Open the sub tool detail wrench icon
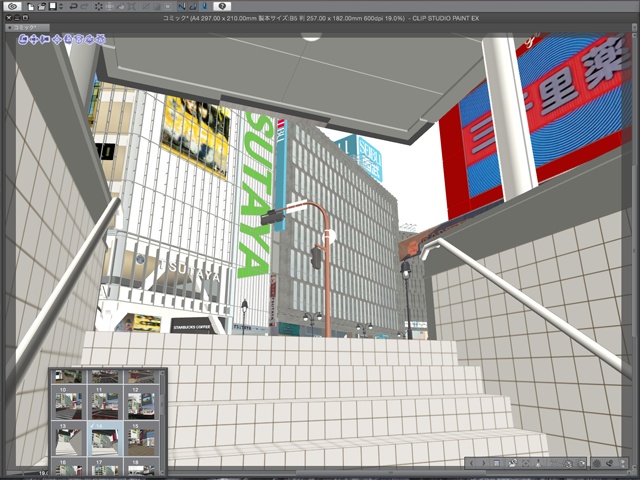The width and height of the screenshot is (640, 480). point(609,463)
